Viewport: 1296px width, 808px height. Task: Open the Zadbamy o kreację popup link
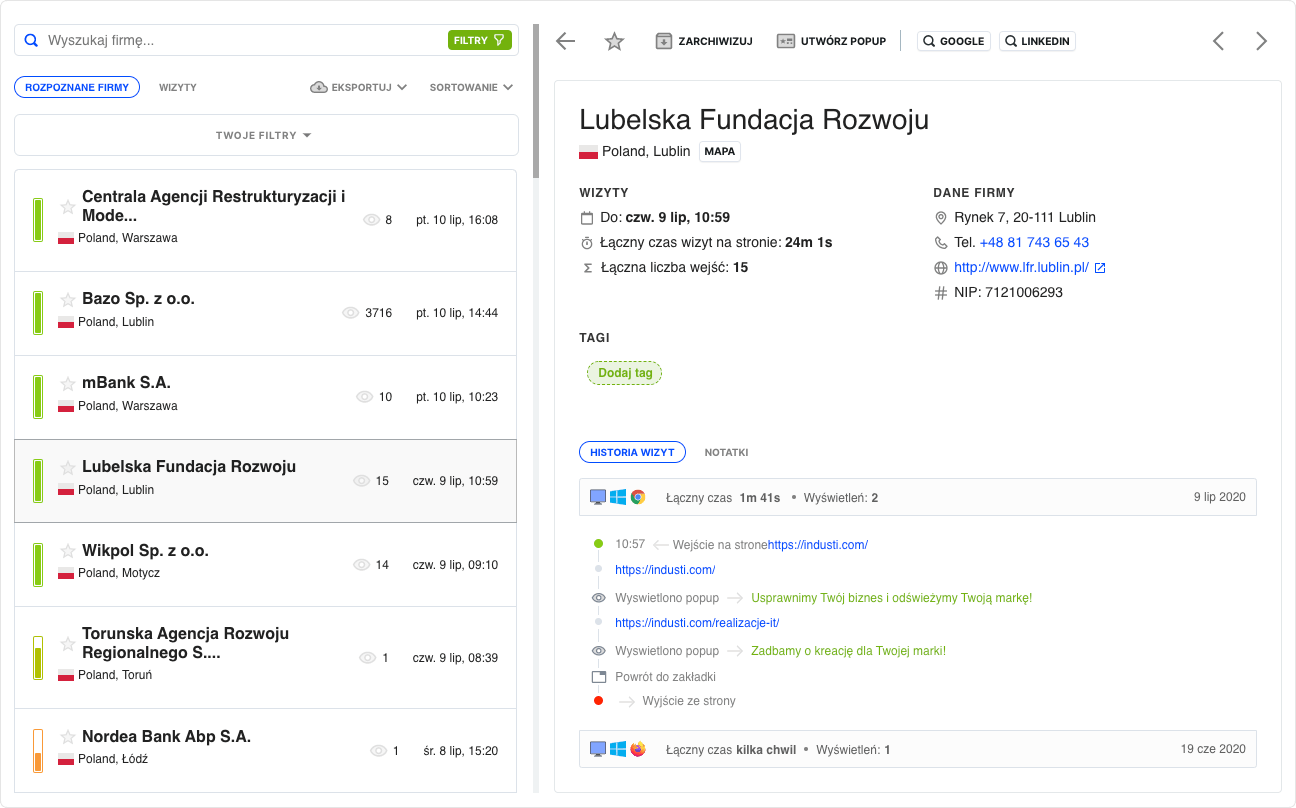[x=849, y=651]
